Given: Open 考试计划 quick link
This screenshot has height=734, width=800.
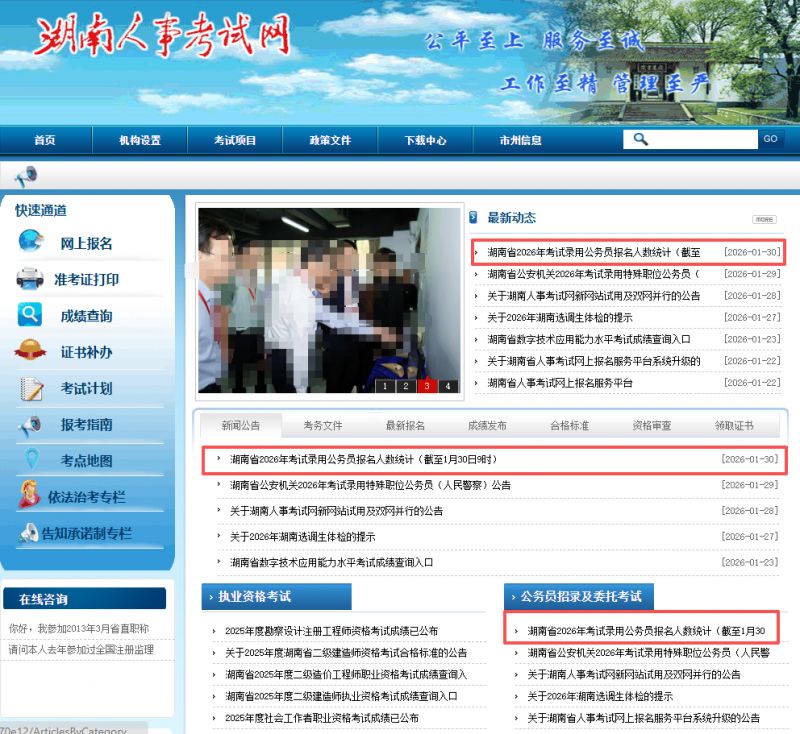Looking at the screenshot, I should tap(86, 388).
